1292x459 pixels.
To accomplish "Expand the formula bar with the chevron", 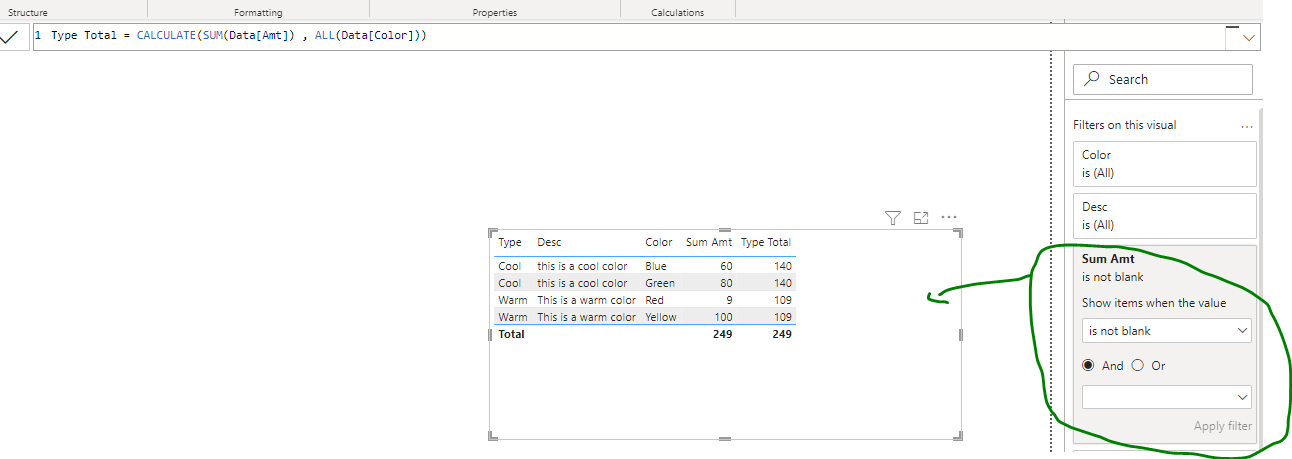I will coord(1248,37).
